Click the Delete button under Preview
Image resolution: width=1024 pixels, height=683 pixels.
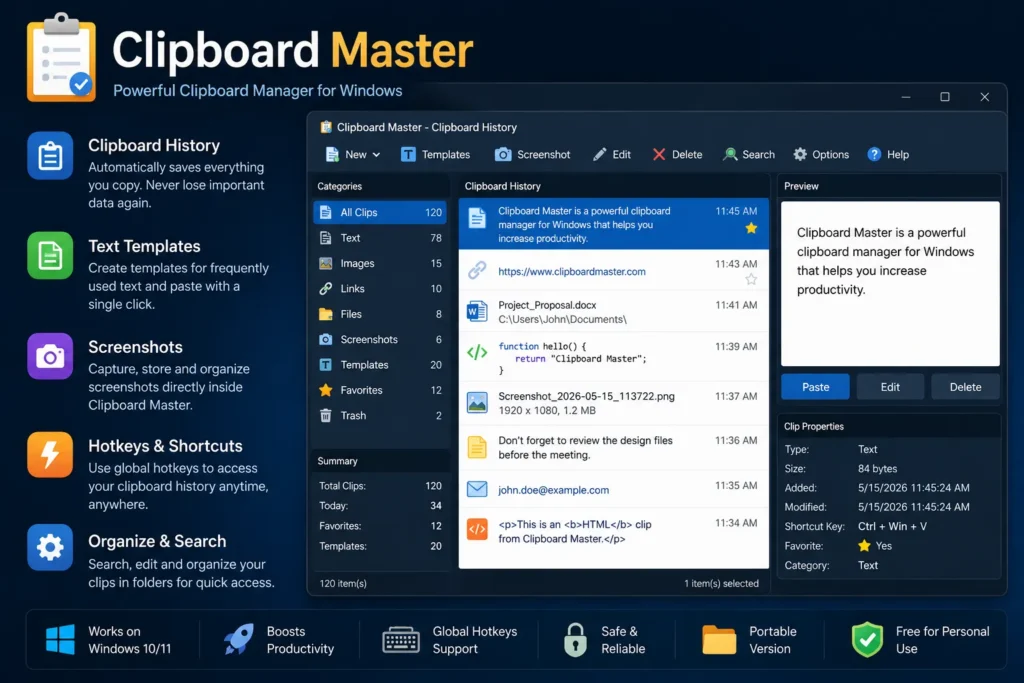(965, 387)
